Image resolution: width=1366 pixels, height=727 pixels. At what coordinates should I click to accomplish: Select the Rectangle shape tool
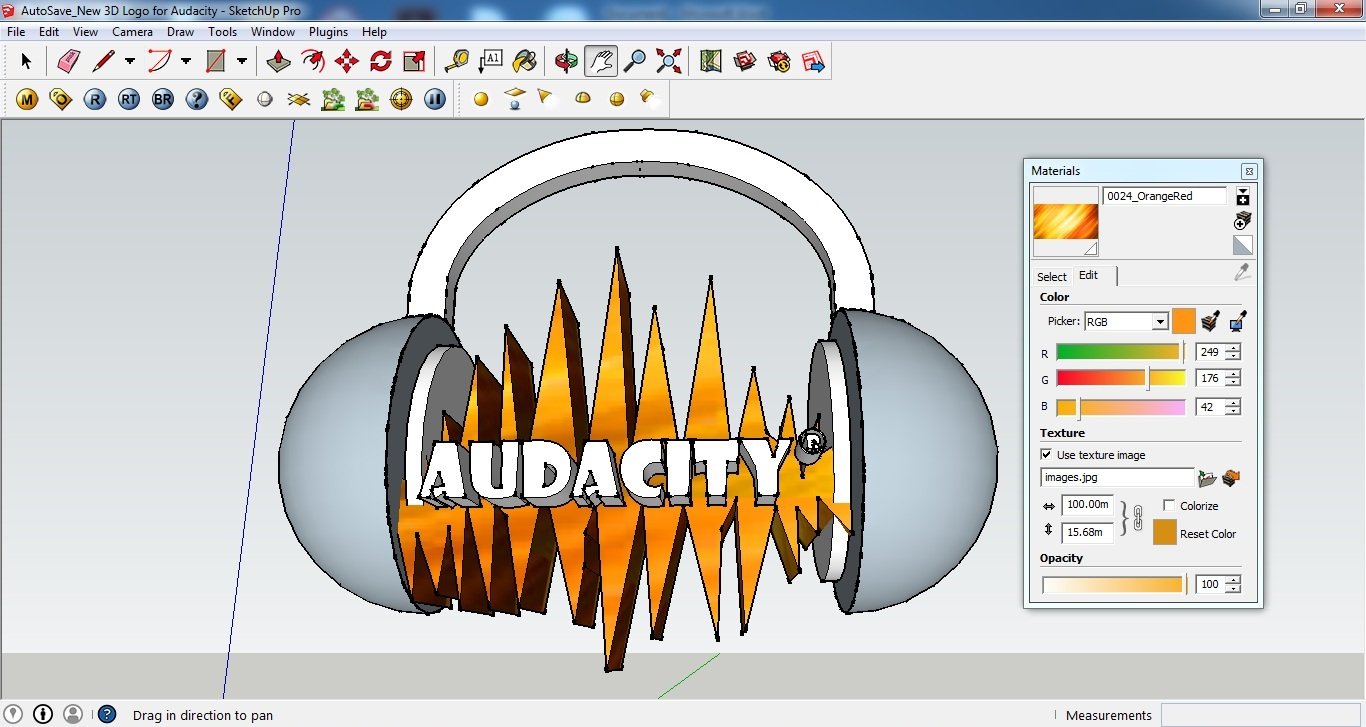pos(215,61)
